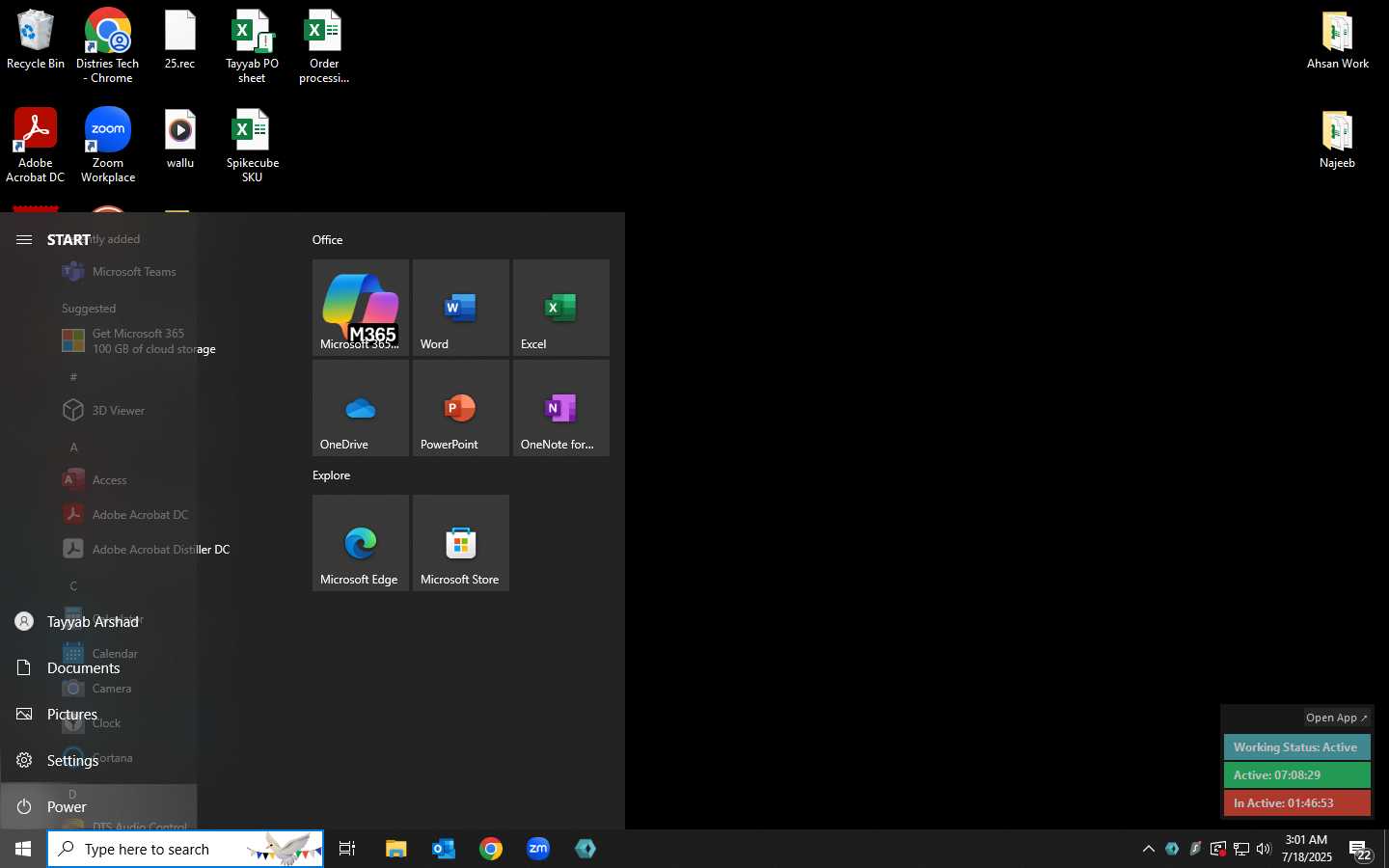The width and height of the screenshot is (1389, 868).
Task: Open Adobe Acrobat DC in app list
Action: click(x=125, y=515)
